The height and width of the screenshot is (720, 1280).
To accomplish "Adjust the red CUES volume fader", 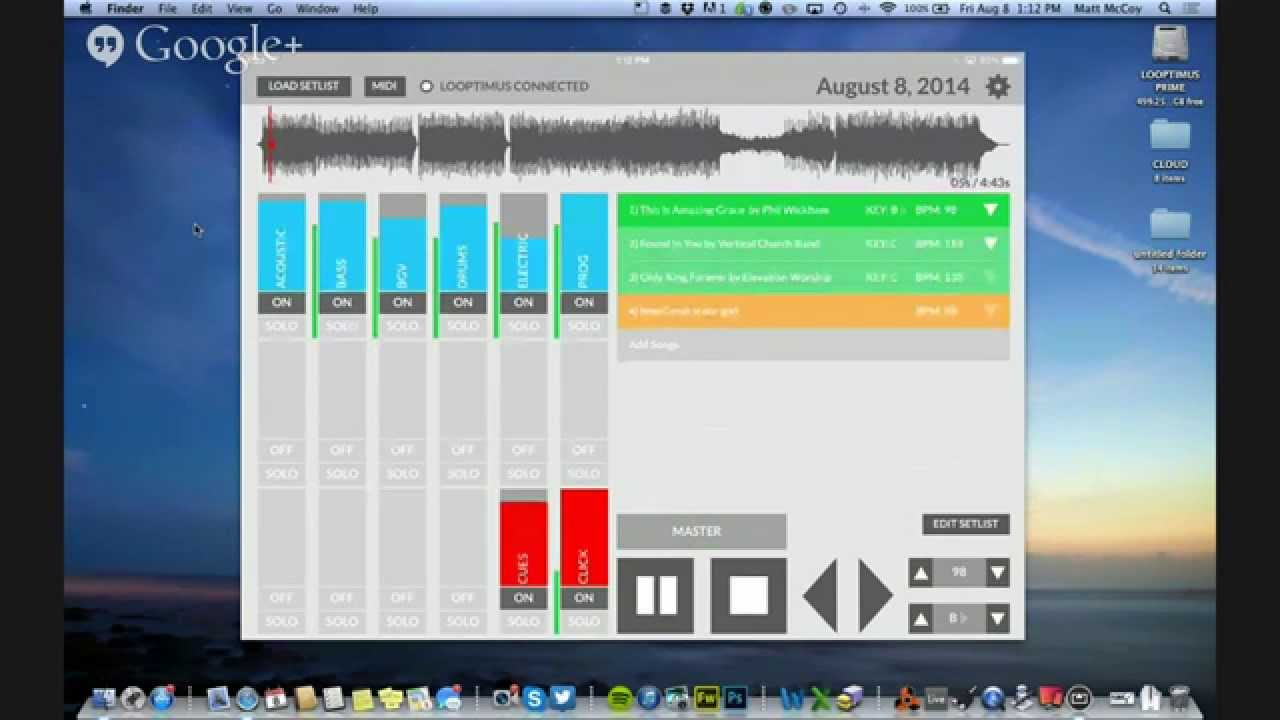I will pyautogui.click(x=523, y=538).
